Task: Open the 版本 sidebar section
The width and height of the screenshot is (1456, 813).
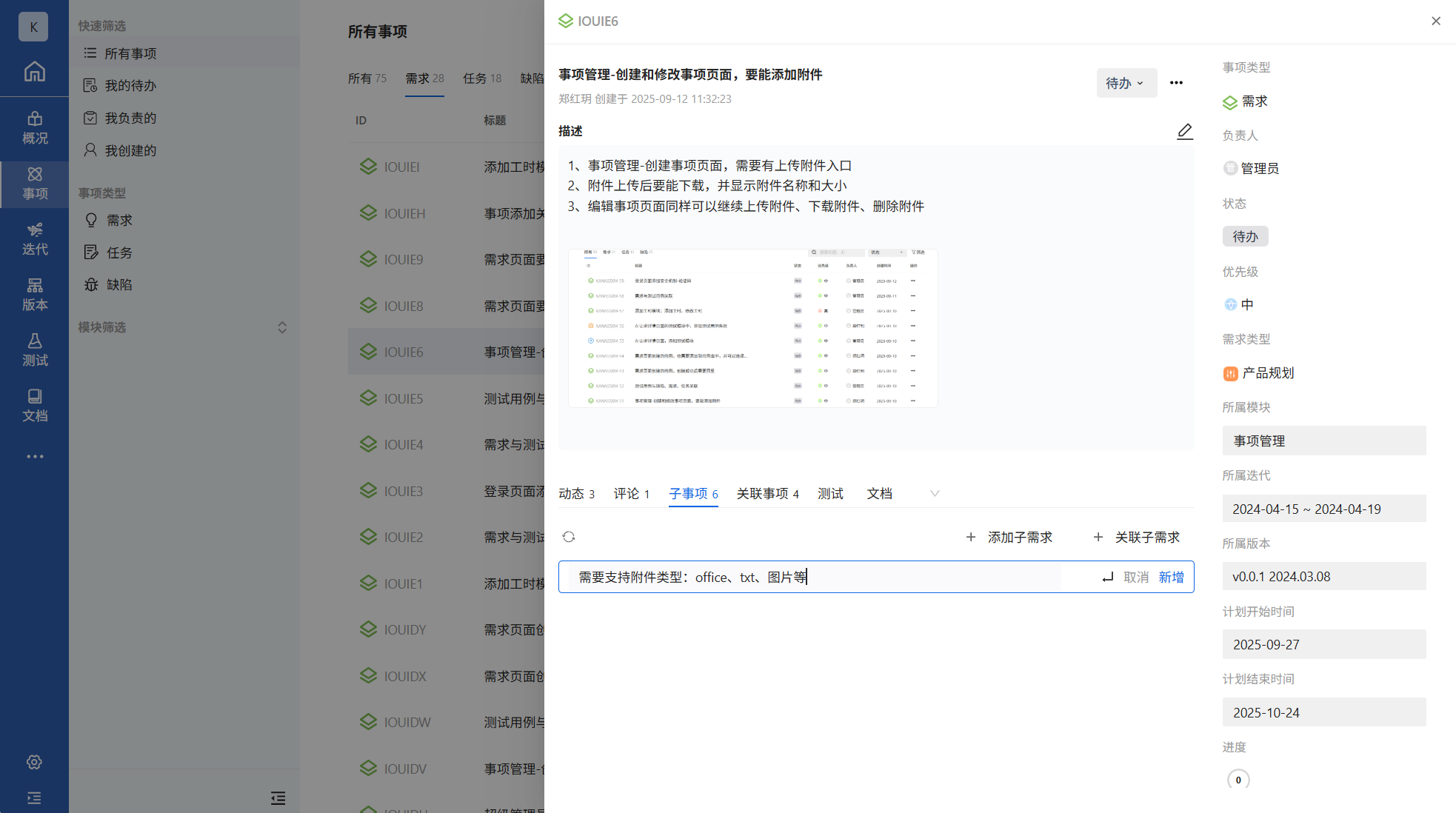Action: (x=34, y=295)
